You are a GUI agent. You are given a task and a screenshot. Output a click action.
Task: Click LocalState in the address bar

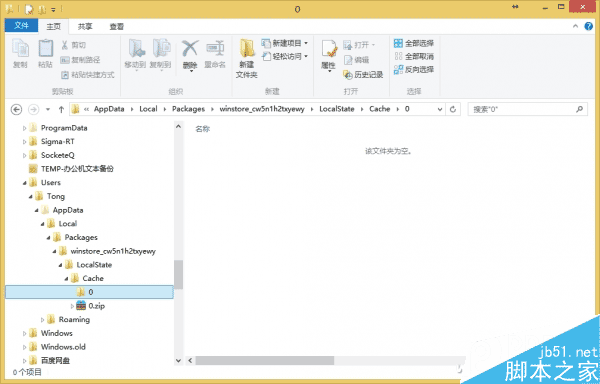click(337, 109)
